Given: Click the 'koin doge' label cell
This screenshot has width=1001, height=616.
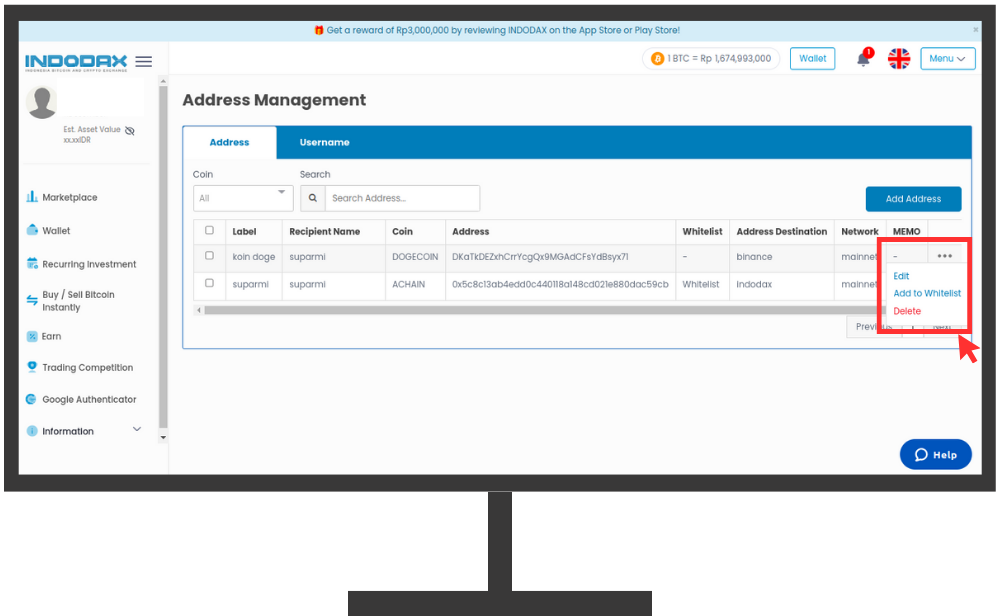Looking at the screenshot, I should tap(253, 257).
